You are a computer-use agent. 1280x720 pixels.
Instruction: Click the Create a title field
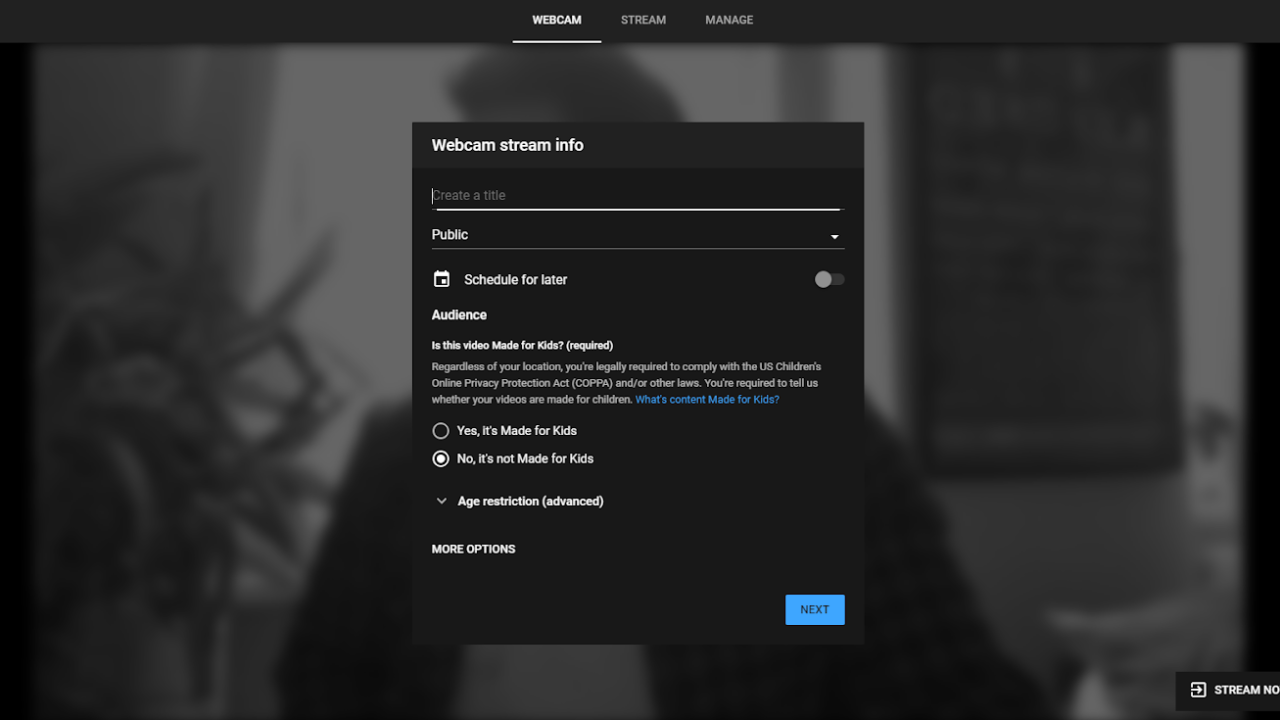click(638, 196)
